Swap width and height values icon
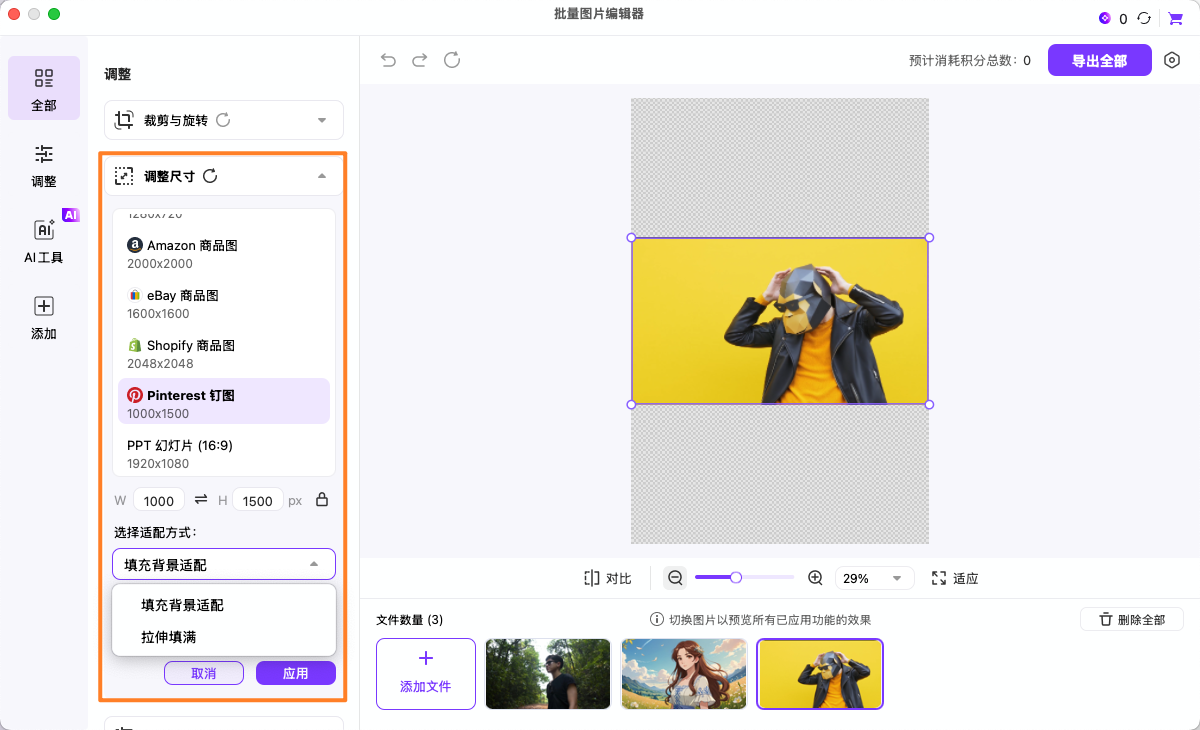The width and height of the screenshot is (1200, 730). point(201,500)
